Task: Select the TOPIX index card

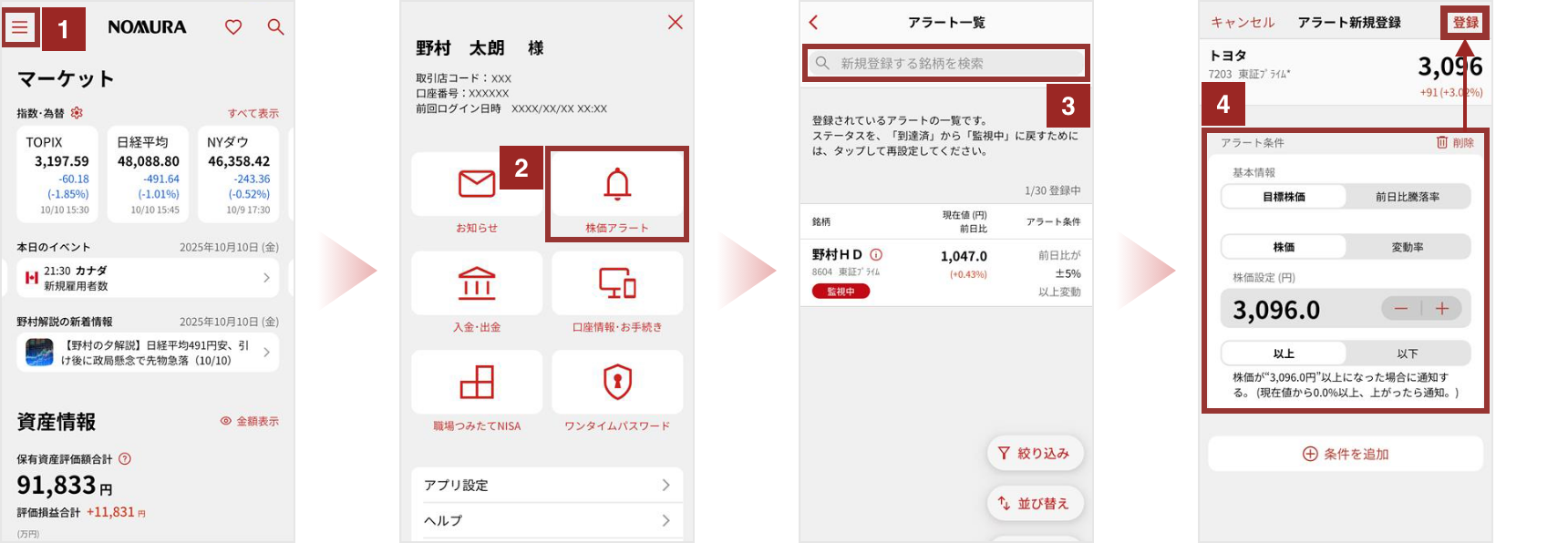Action: pyautogui.click(x=57, y=174)
